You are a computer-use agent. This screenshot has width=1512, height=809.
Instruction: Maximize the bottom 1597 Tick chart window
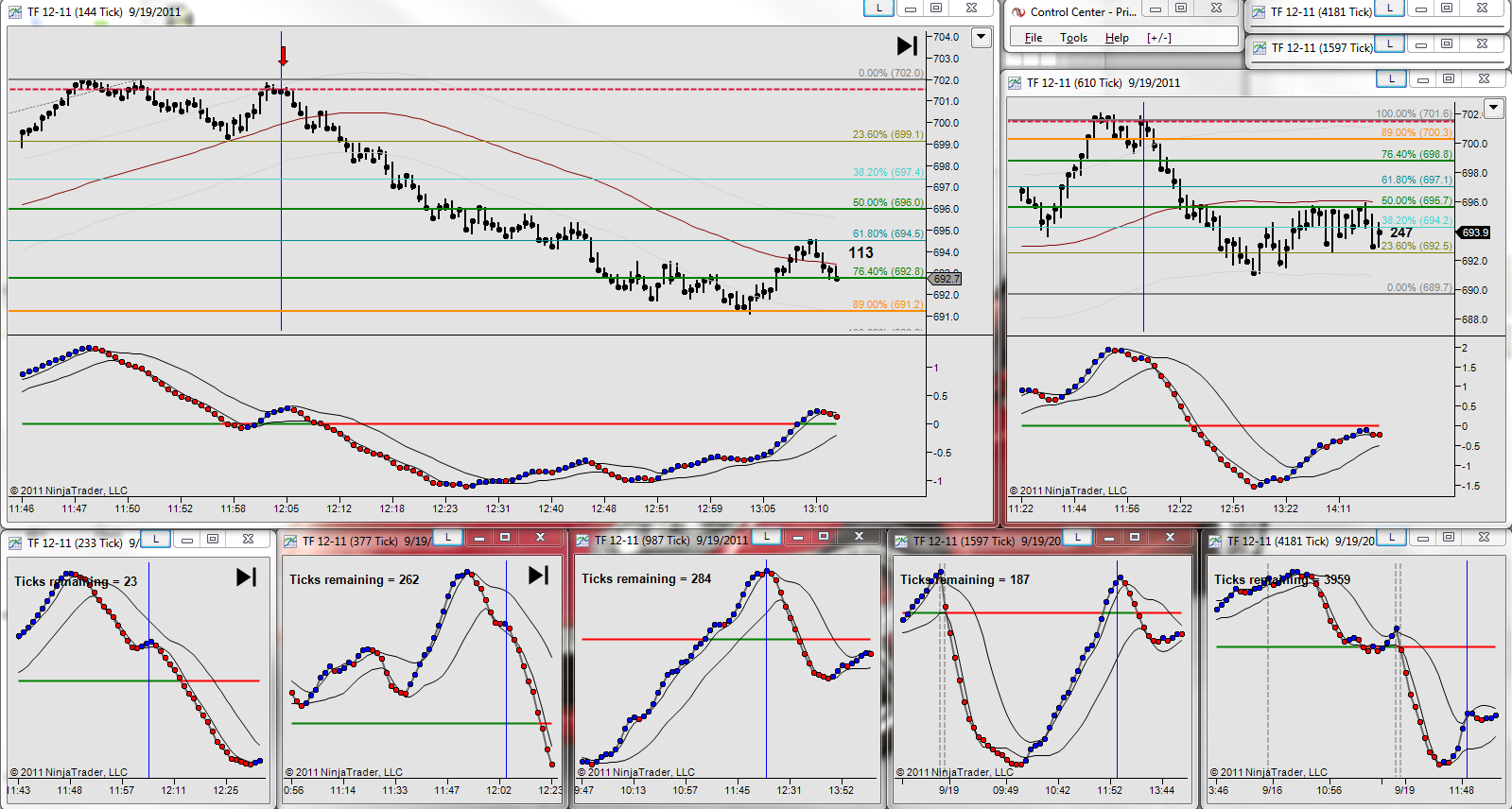[1135, 537]
